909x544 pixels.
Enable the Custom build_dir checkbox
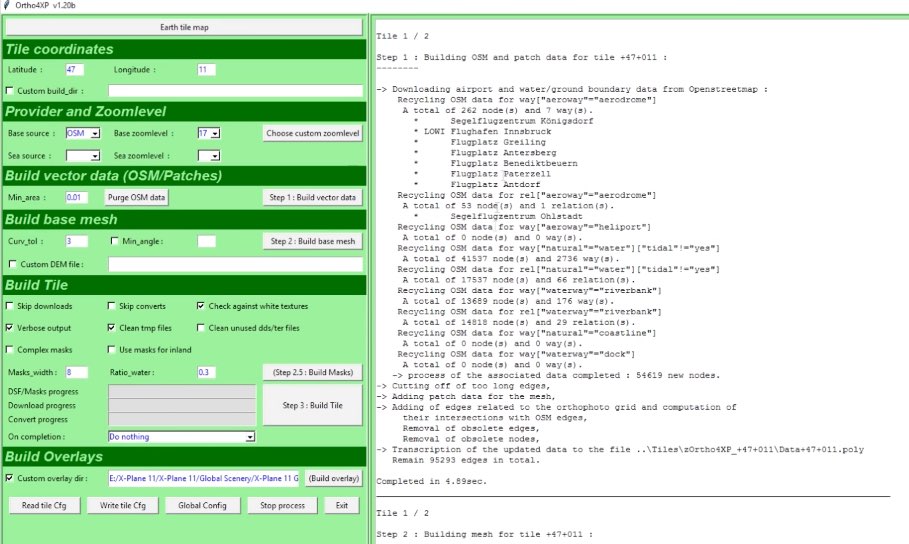[11, 91]
